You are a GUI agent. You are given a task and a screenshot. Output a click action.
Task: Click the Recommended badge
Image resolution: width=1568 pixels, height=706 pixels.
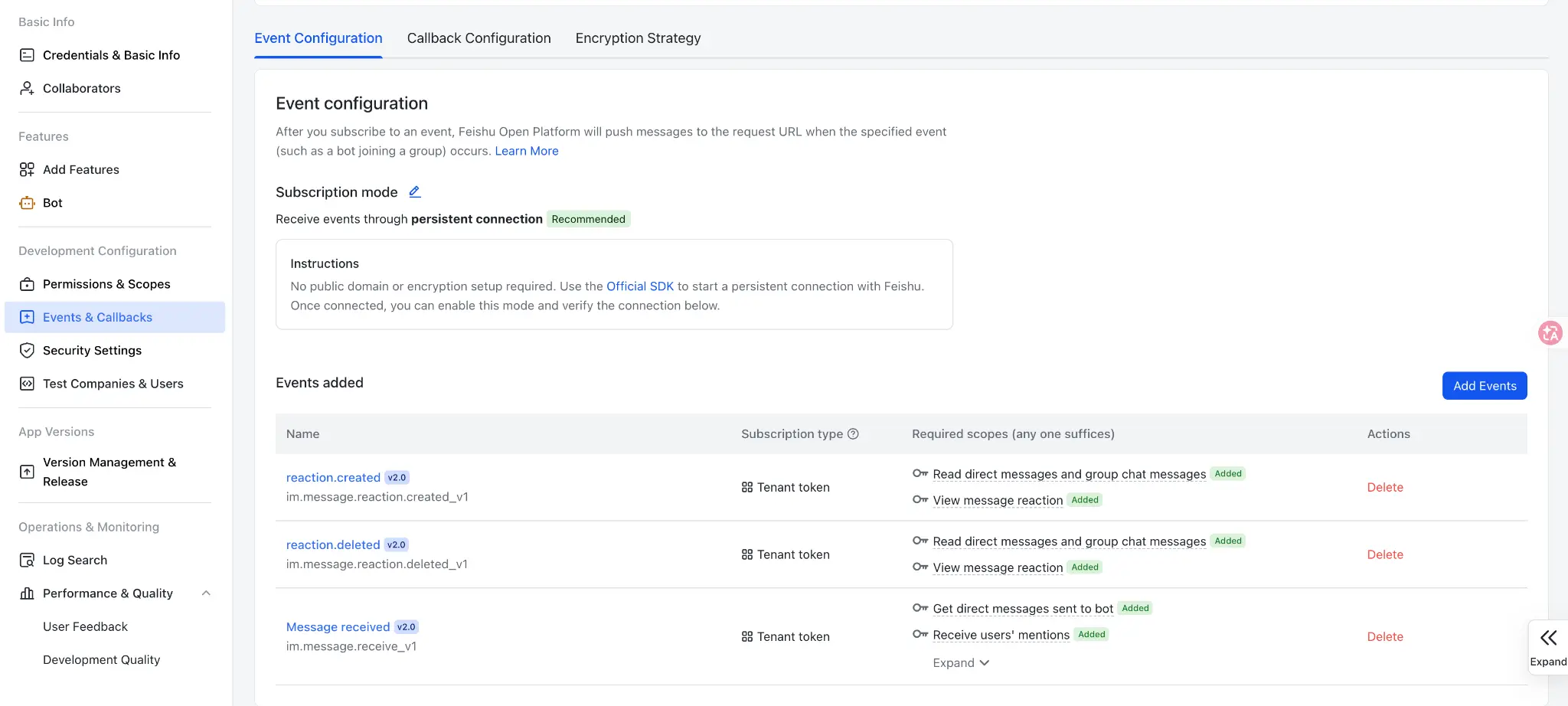point(588,219)
